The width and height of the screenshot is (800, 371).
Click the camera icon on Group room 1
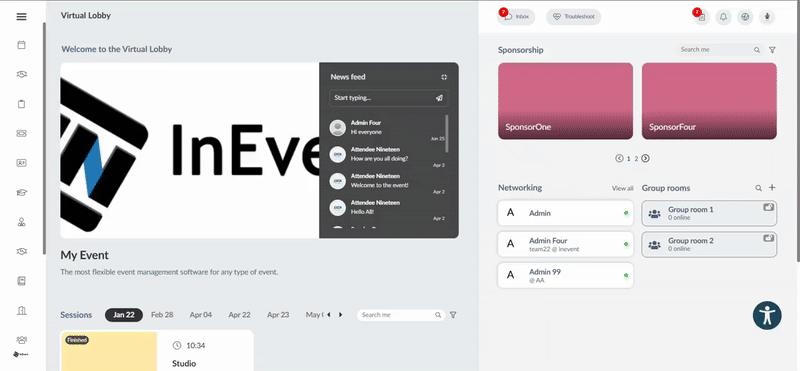(x=768, y=207)
